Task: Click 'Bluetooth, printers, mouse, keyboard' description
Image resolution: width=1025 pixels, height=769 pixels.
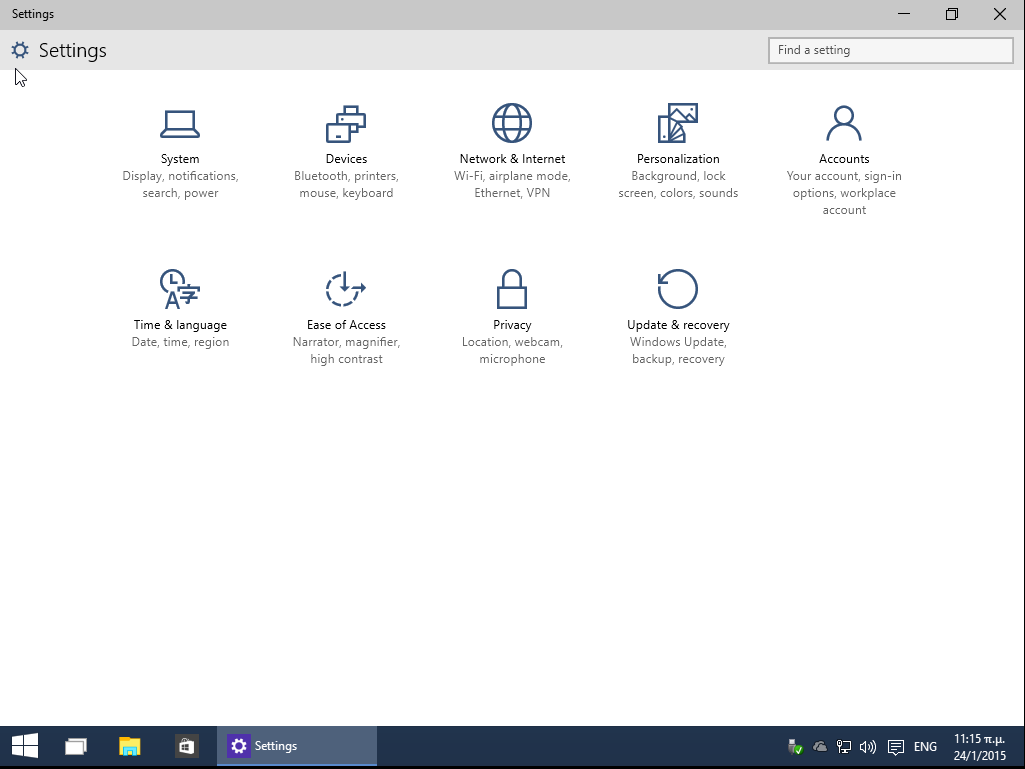Action: pyautogui.click(x=346, y=184)
